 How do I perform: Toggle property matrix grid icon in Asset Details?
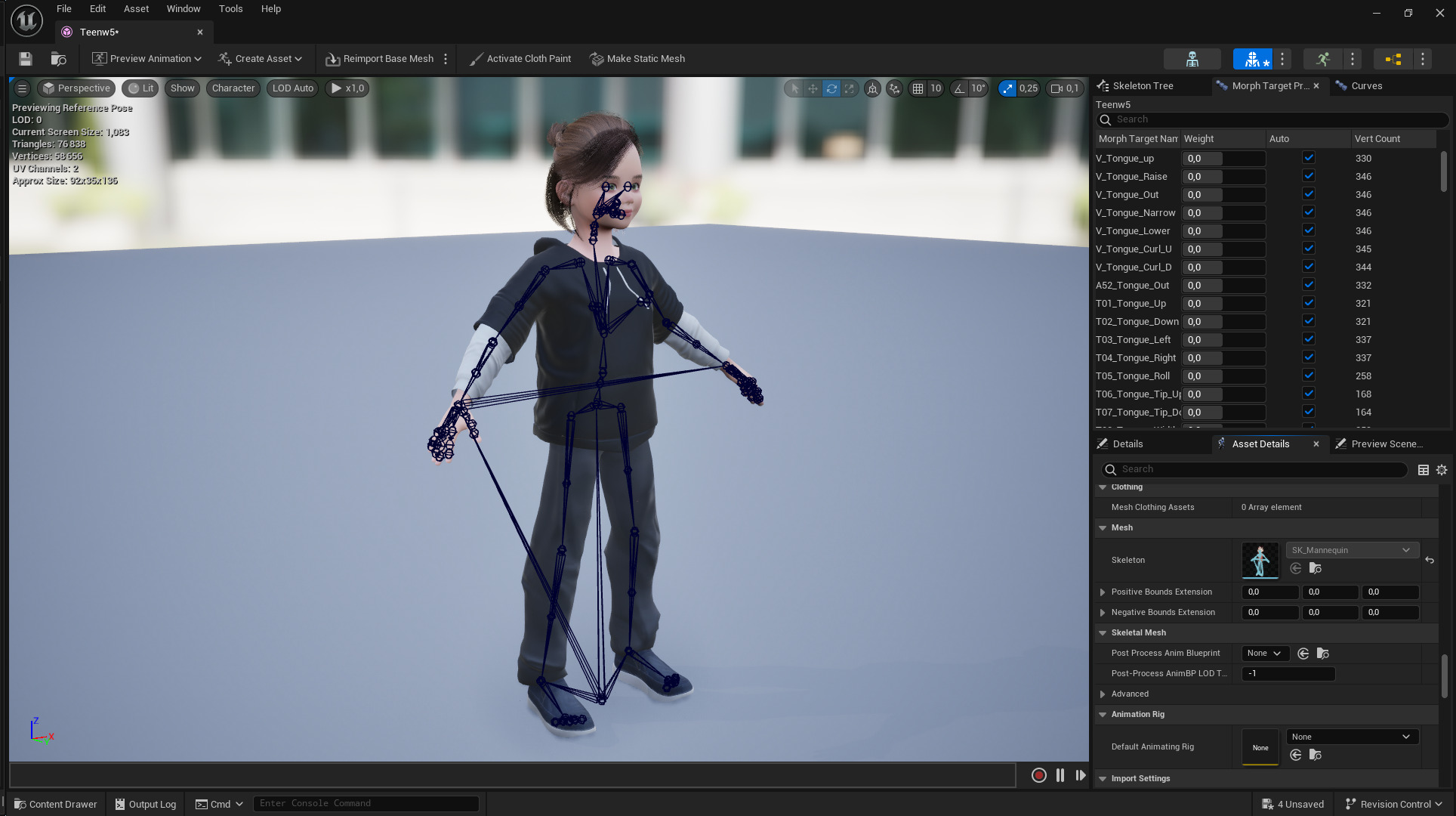pos(1424,470)
